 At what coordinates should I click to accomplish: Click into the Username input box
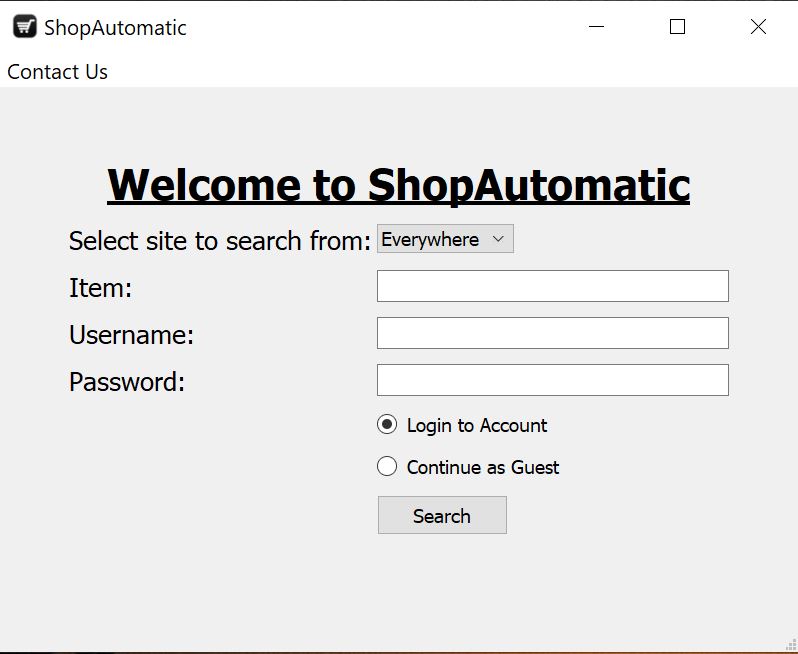[552, 333]
